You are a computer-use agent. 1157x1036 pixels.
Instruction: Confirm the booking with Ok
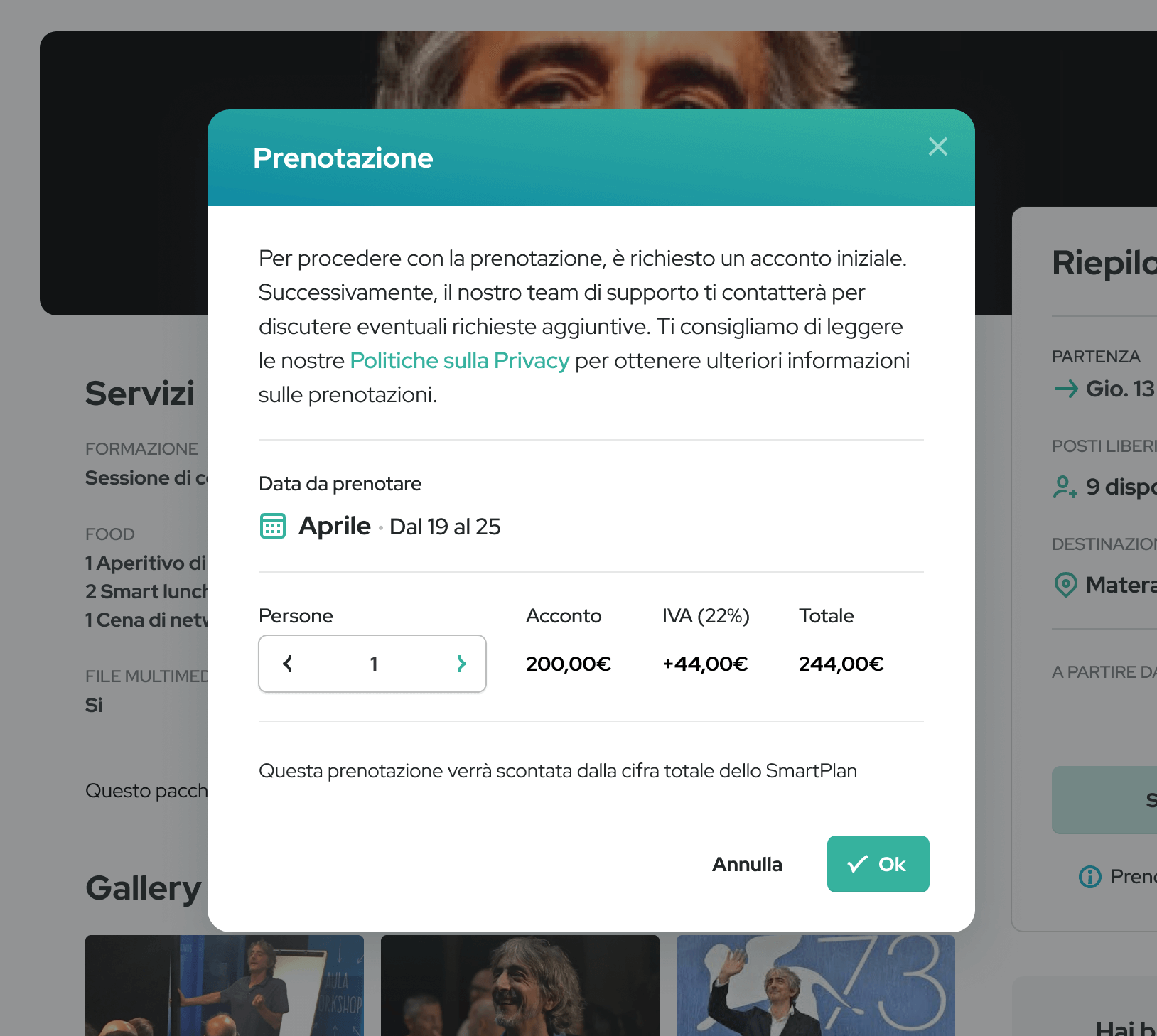[878, 864]
